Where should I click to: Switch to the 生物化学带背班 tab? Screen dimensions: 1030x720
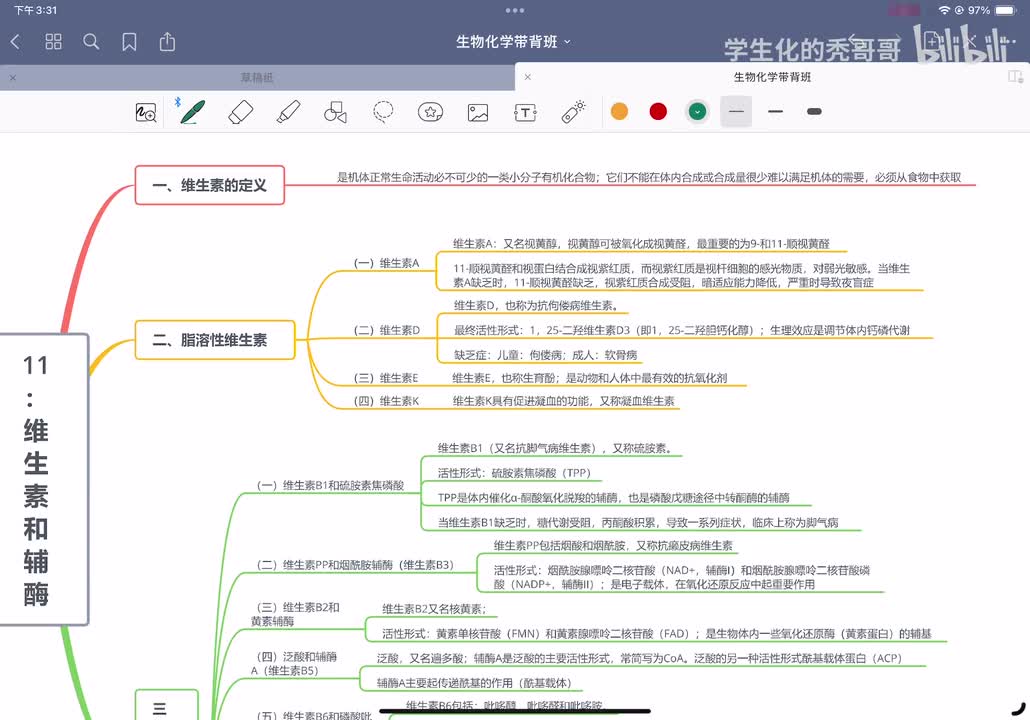pyautogui.click(x=772, y=77)
